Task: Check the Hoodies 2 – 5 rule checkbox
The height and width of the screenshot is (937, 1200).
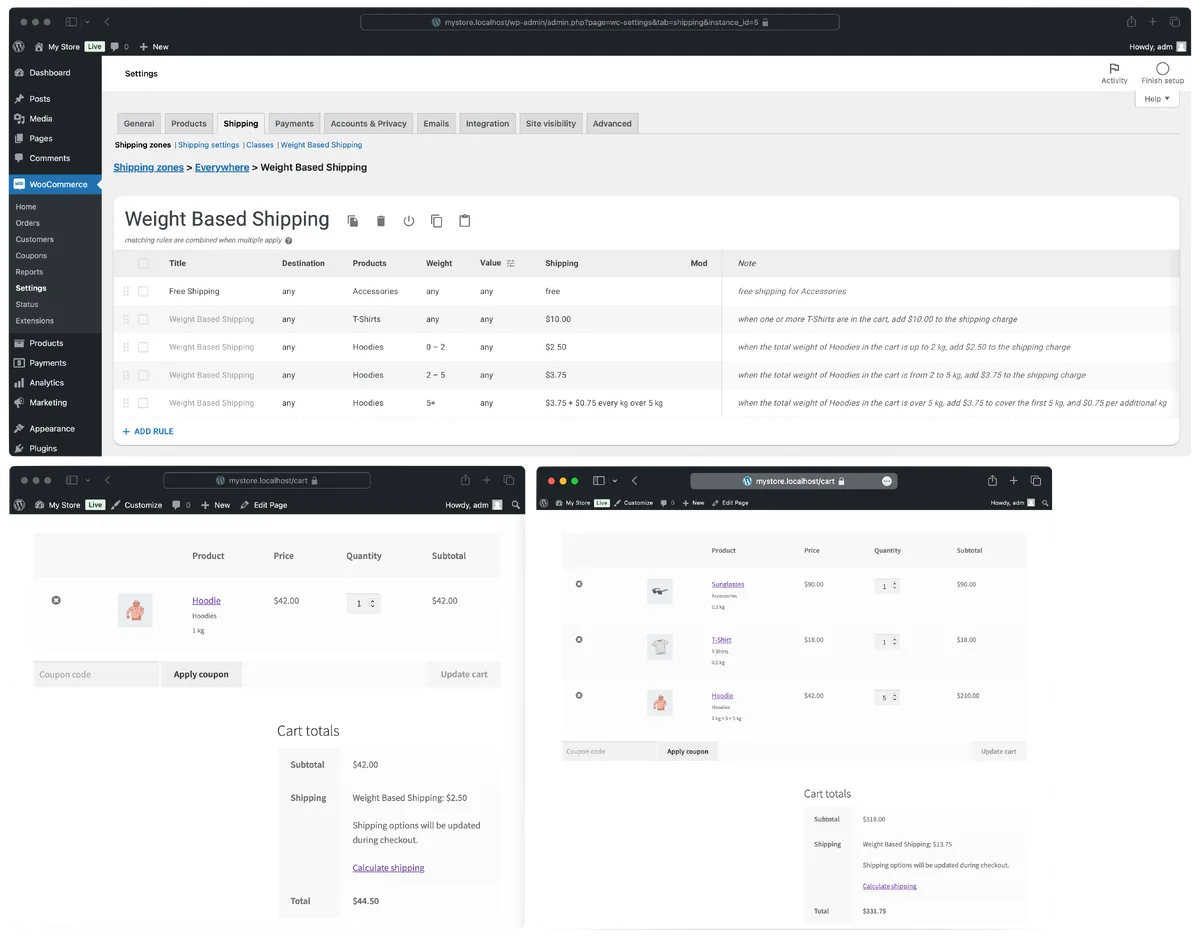Action: 143,375
